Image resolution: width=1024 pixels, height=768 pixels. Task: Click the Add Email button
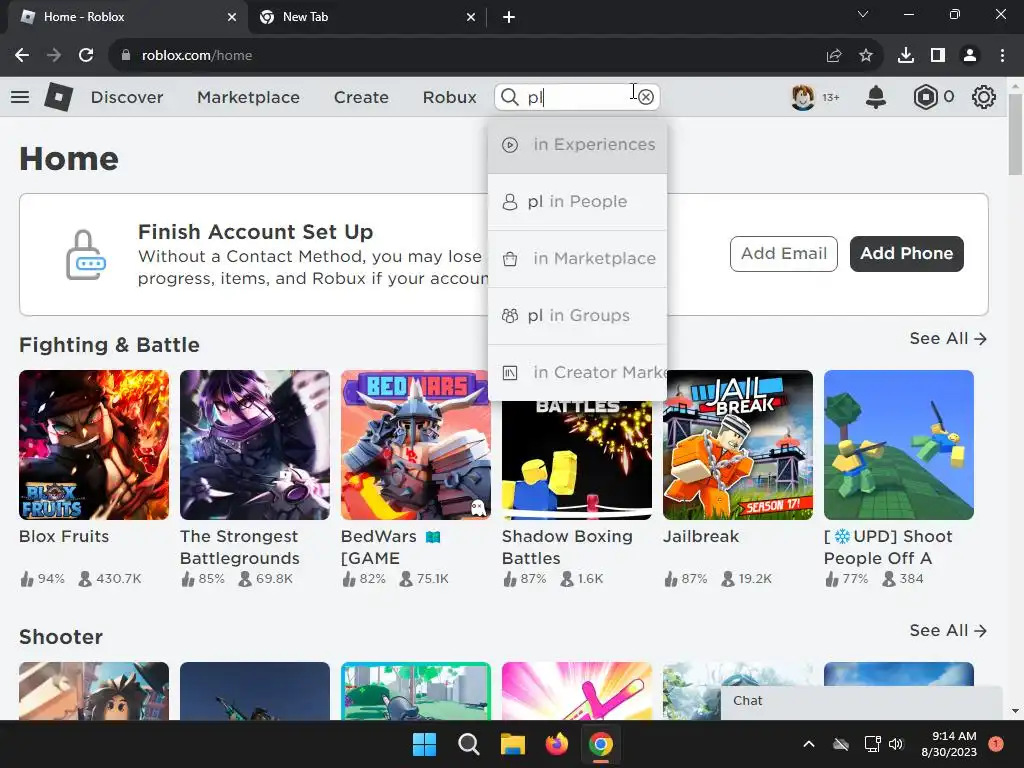[784, 253]
